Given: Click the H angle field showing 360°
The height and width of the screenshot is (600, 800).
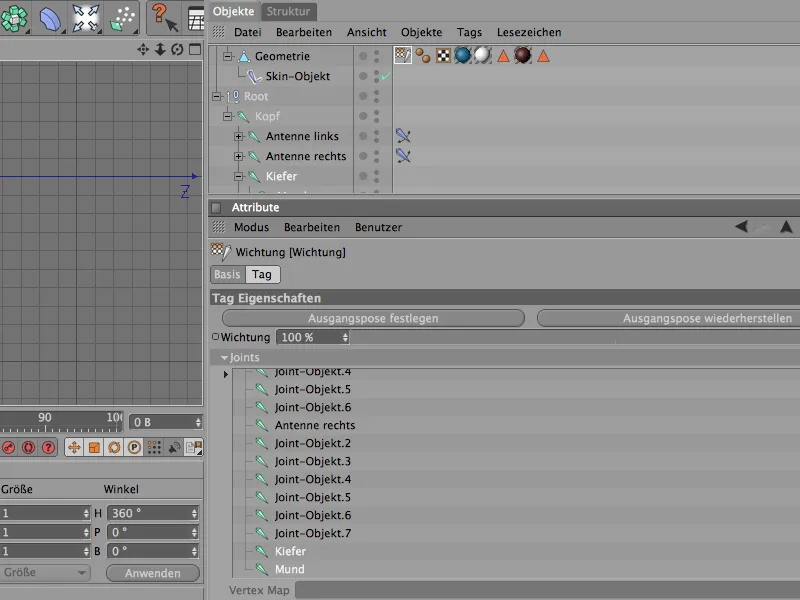Looking at the screenshot, I should (153, 513).
